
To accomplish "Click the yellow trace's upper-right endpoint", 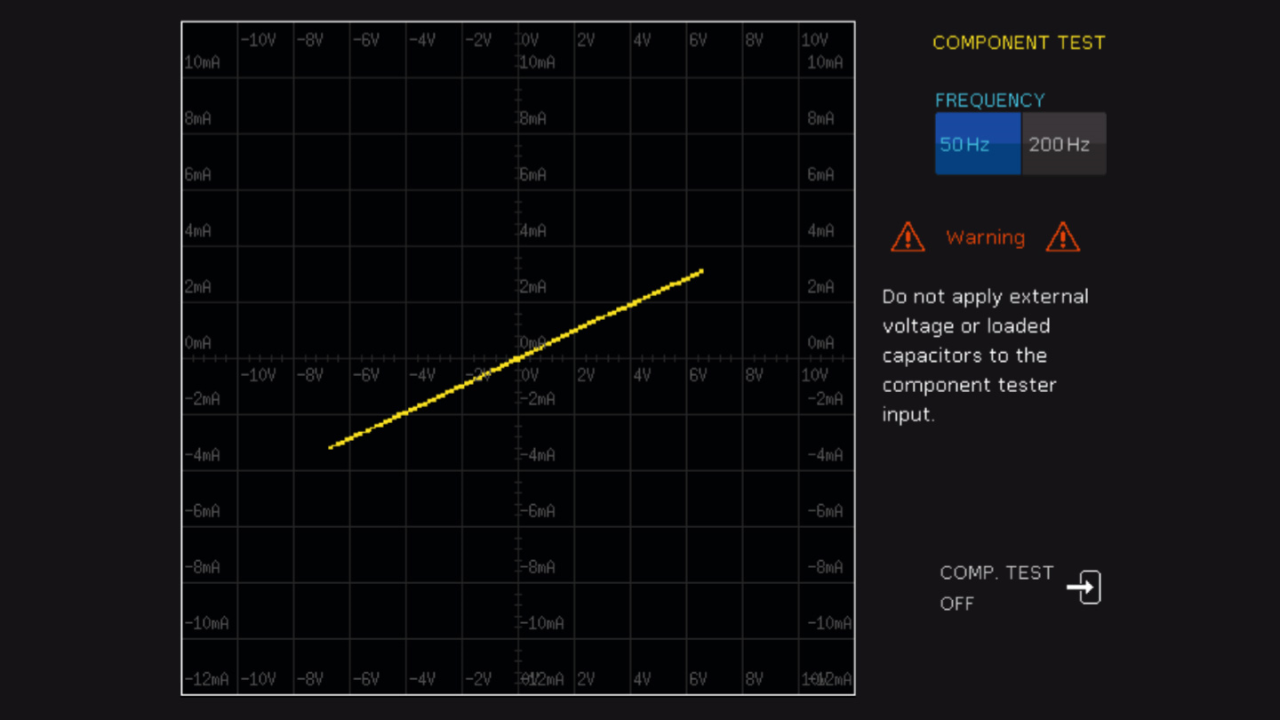I will click(x=701, y=271).
